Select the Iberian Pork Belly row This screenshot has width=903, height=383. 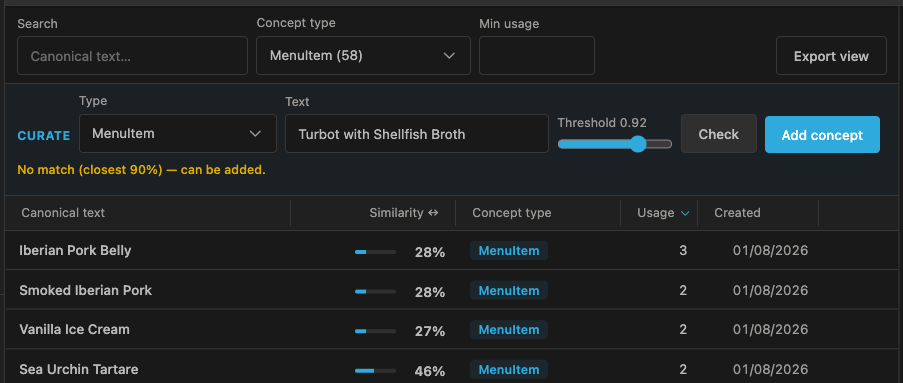(452, 251)
